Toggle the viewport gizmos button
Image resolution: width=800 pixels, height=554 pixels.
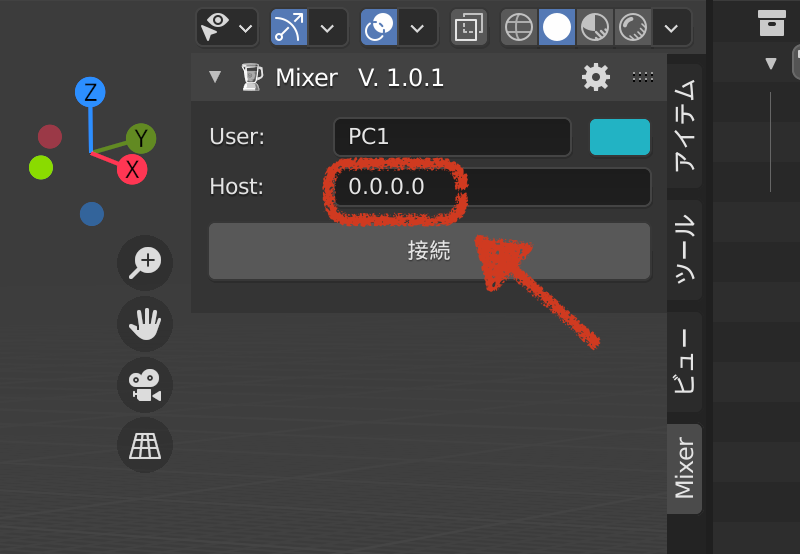pyautogui.click(x=289, y=27)
